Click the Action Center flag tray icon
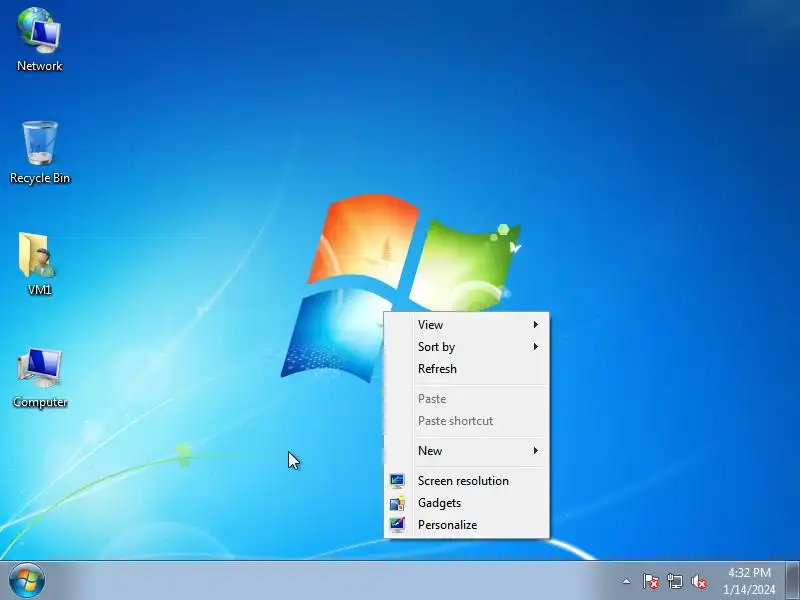The height and width of the screenshot is (600, 800). 651,581
